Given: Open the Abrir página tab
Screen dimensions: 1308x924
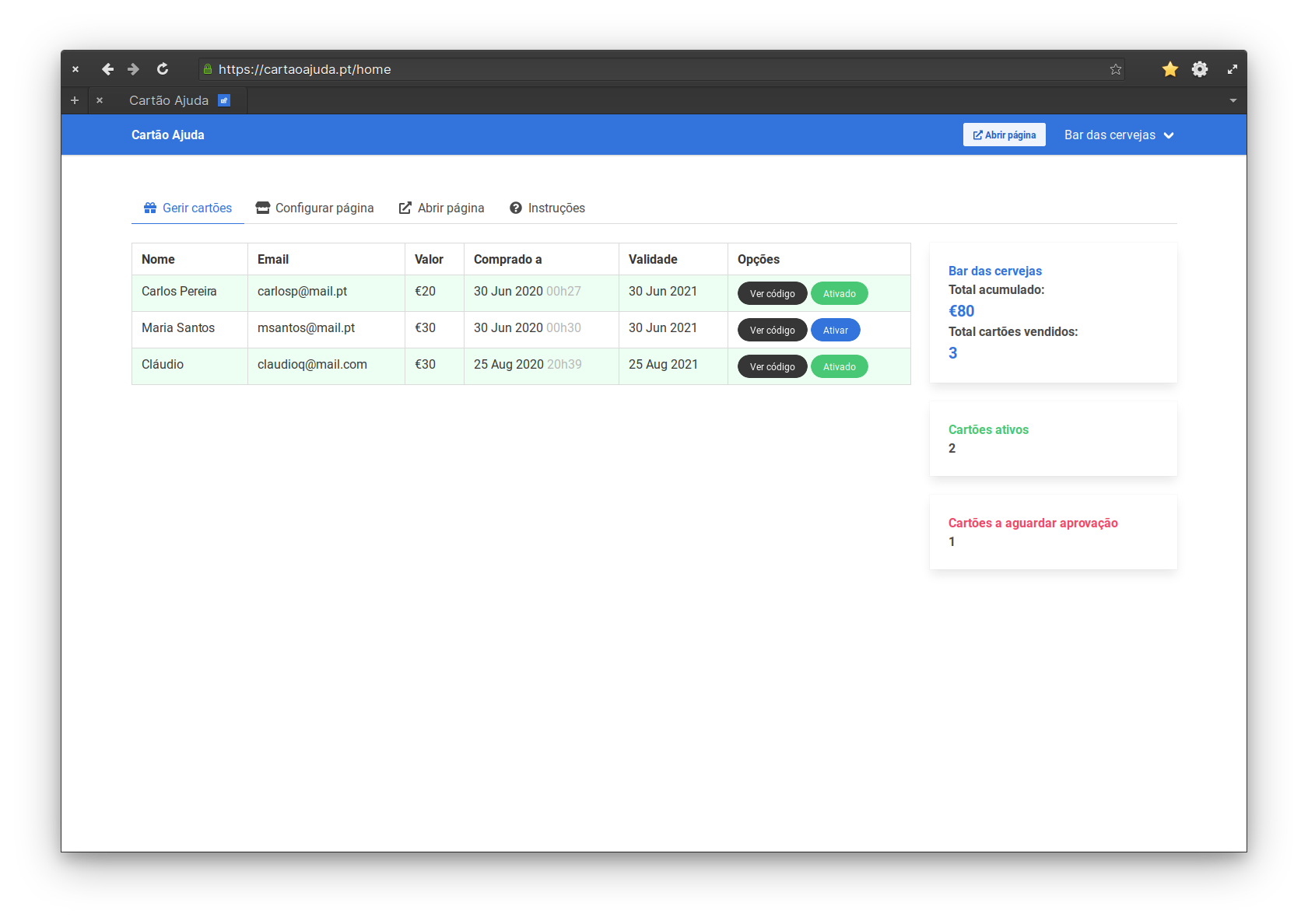Looking at the screenshot, I should tap(441, 208).
